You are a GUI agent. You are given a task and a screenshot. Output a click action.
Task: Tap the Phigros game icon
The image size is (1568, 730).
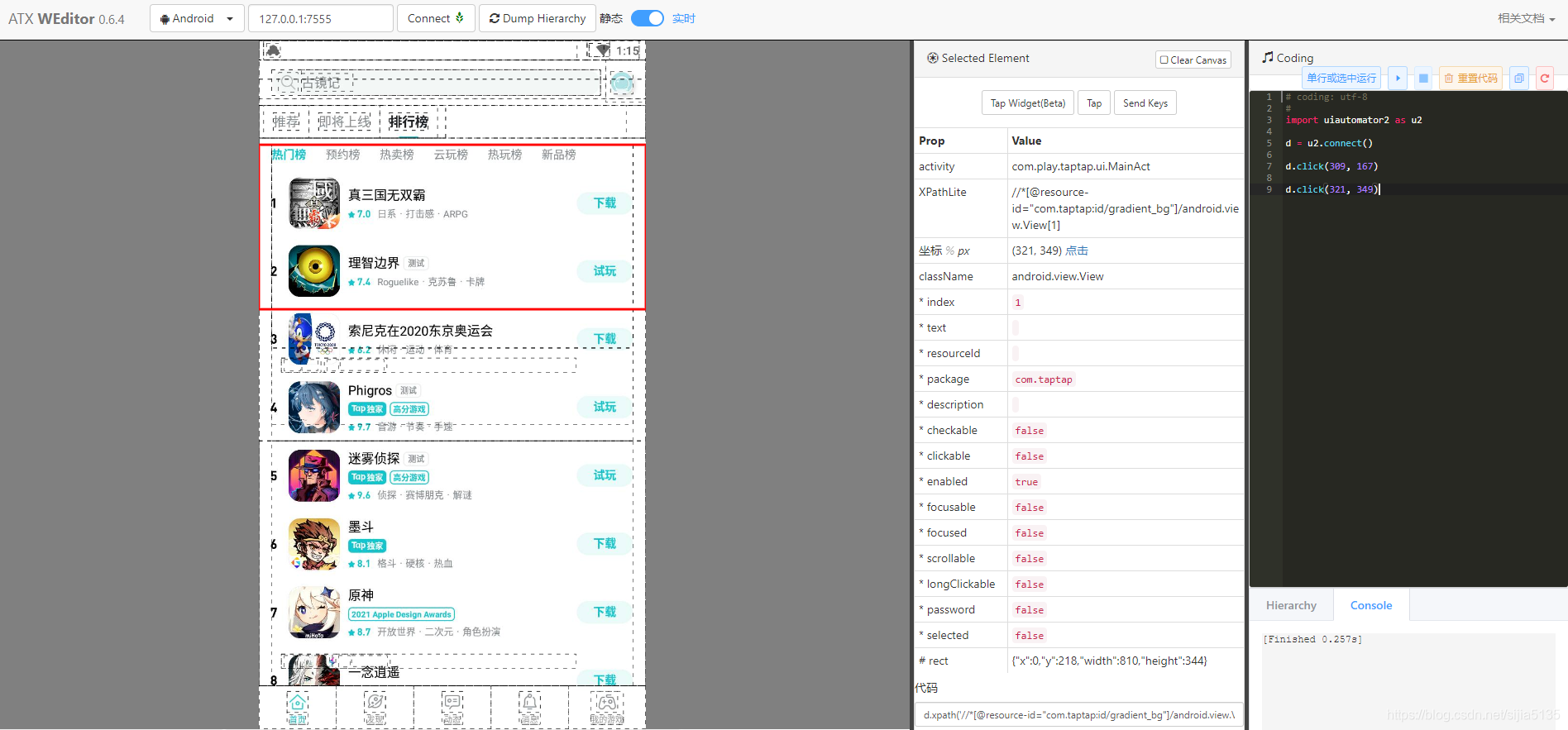tap(314, 407)
